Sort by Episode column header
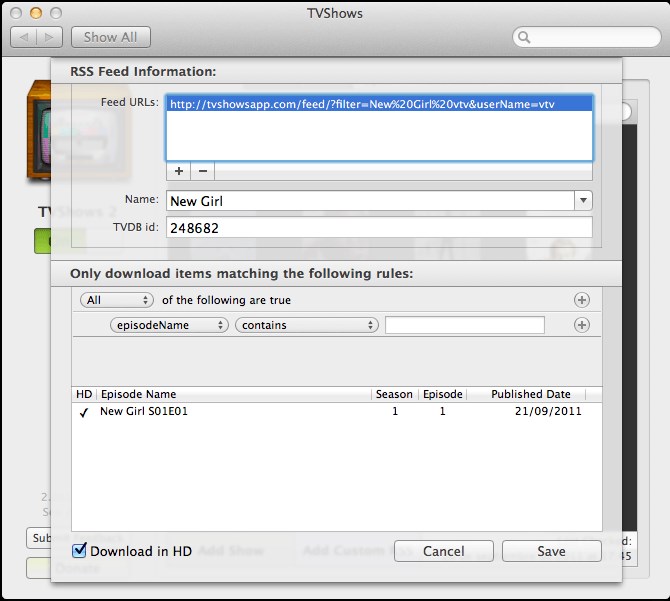670x601 pixels. [x=442, y=394]
